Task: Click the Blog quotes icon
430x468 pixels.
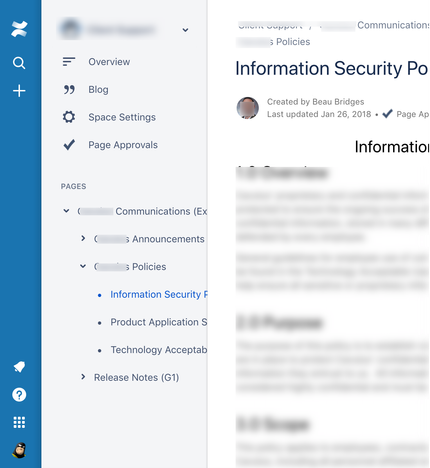Action: 69,89
